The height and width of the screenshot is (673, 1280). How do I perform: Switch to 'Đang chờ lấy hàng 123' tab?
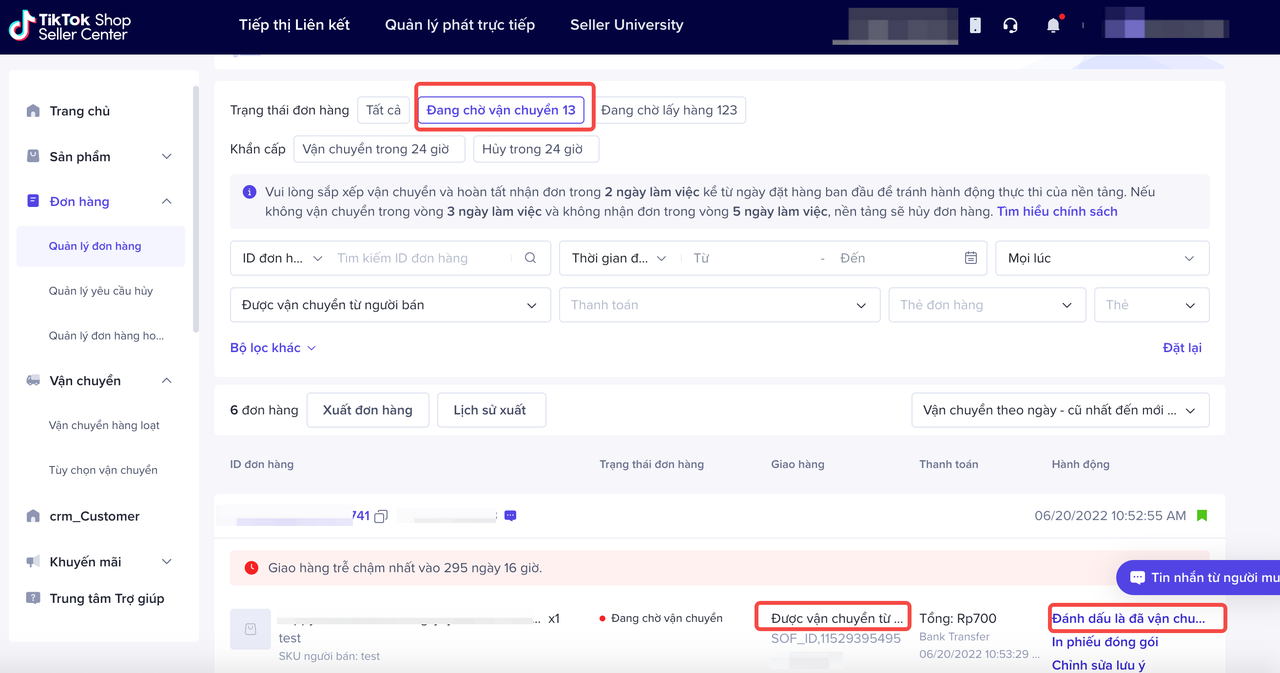[x=669, y=110]
